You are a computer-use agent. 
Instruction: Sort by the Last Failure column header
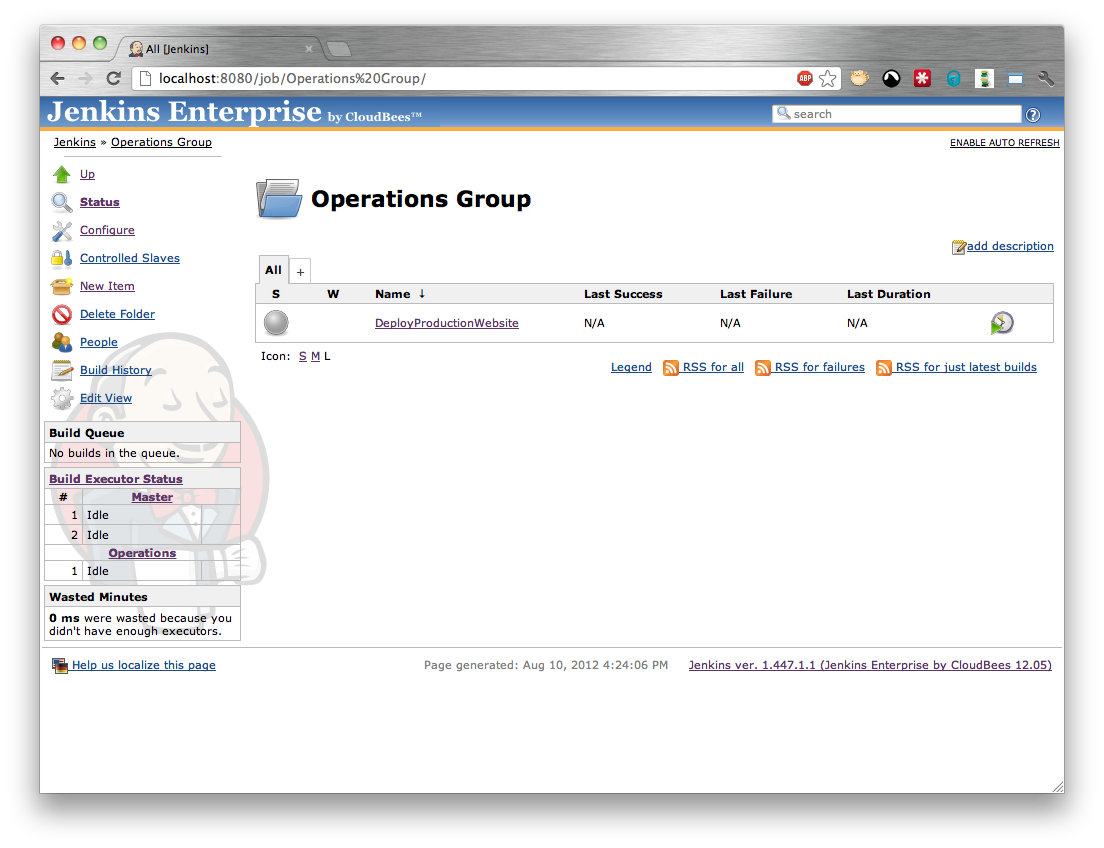(x=755, y=294)
